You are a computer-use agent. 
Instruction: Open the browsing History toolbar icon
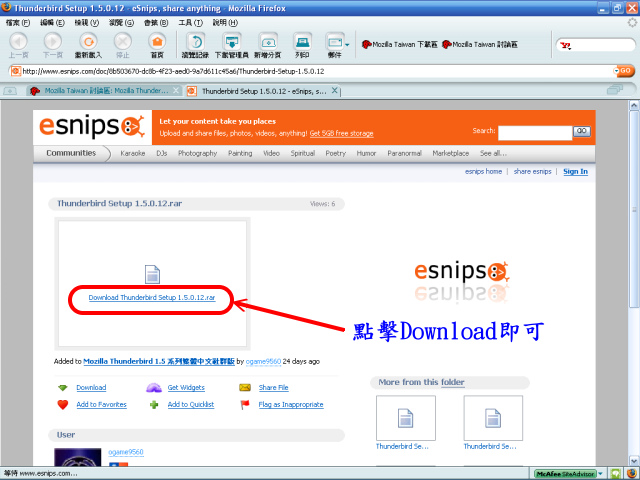[196, 42]
